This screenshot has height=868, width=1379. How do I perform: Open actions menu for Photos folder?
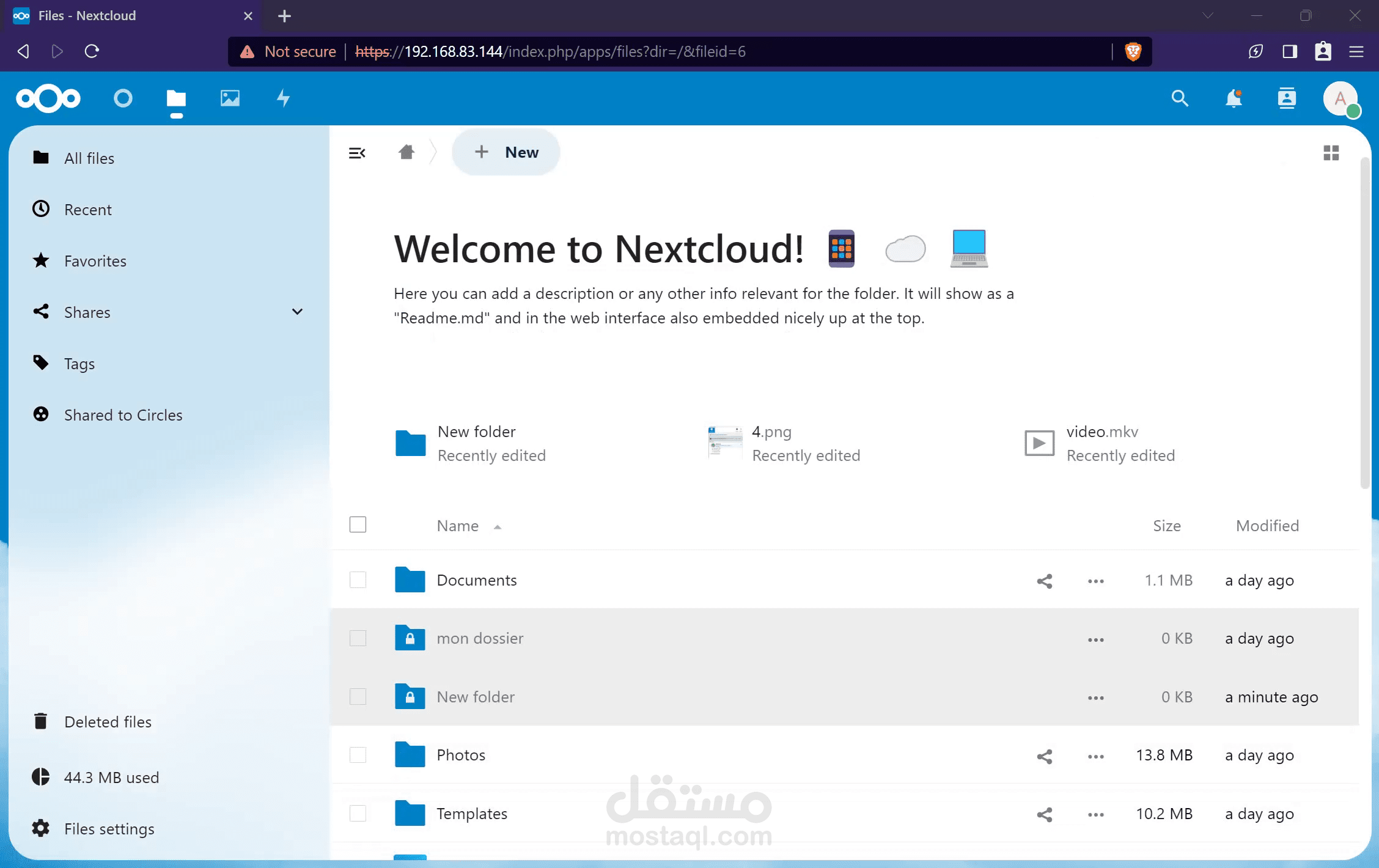(1095, 756)
